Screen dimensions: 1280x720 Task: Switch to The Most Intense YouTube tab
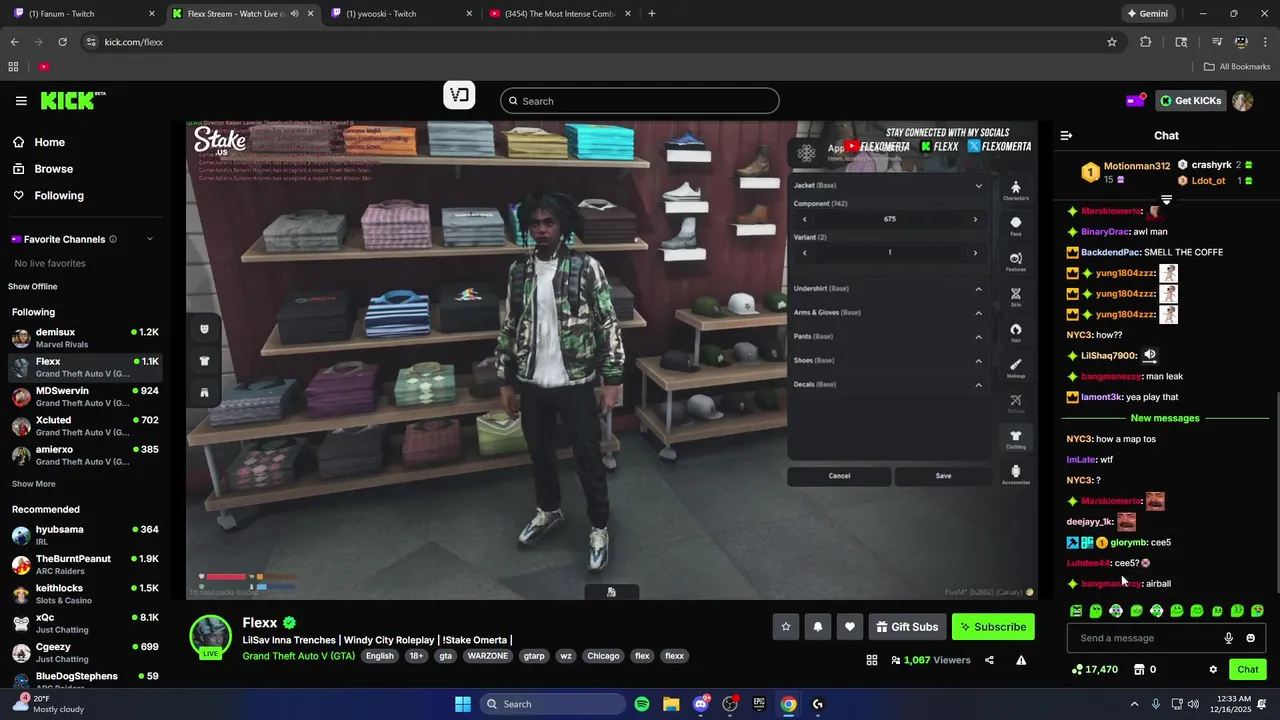558,14
